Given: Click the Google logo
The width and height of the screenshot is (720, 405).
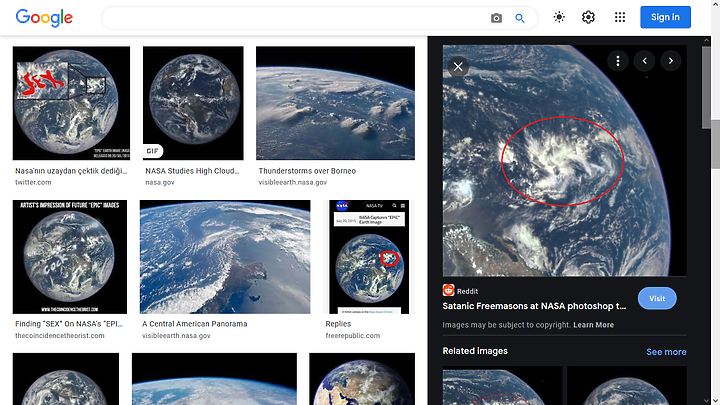Looking at the screenshot, I should [44, 17].
